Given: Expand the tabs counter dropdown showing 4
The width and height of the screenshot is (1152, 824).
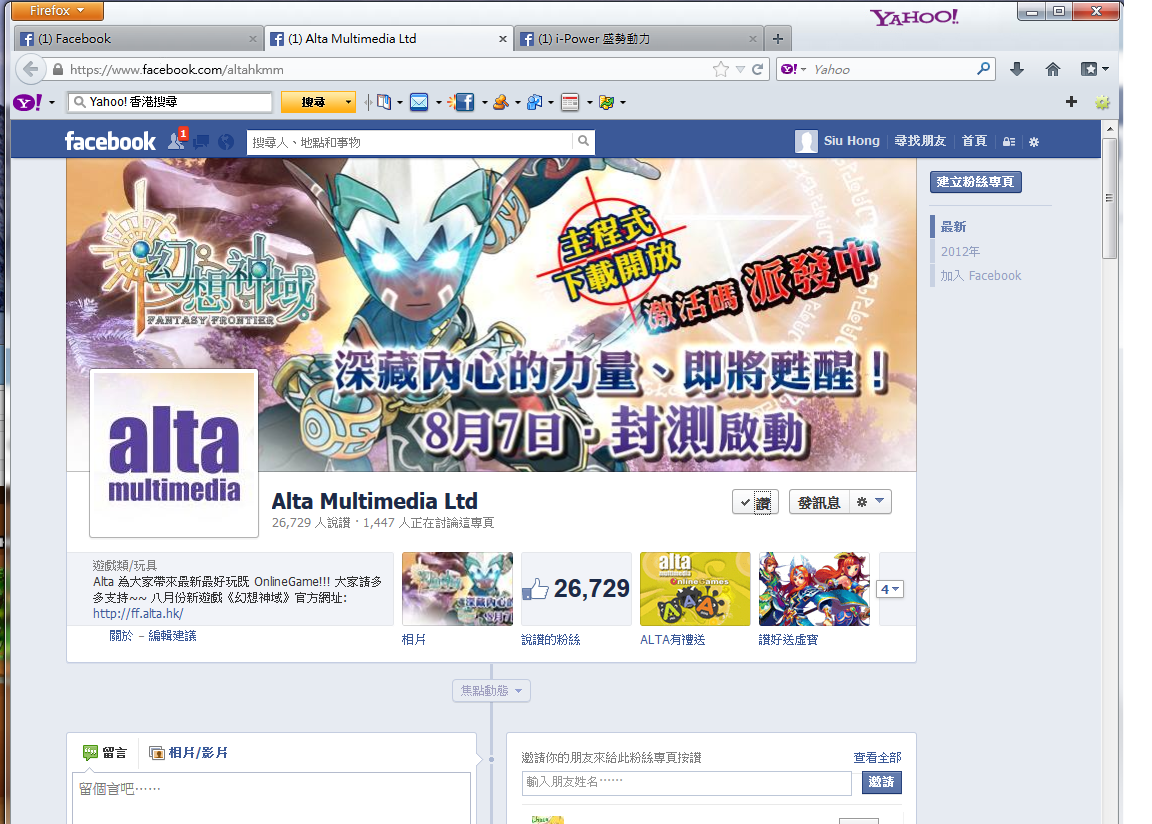Looking at the screenshot, I should [x=890, y=589].
